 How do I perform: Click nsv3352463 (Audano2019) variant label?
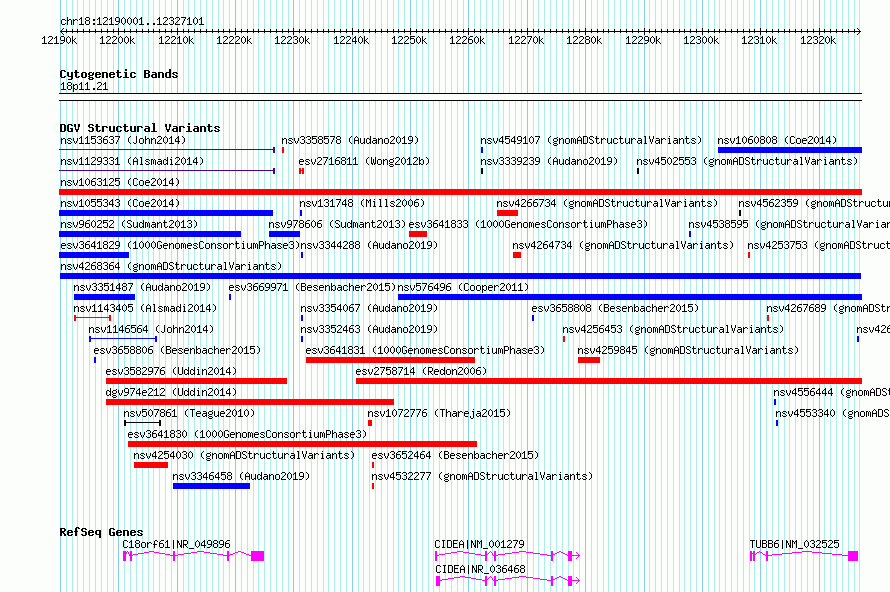coord(370,329)
